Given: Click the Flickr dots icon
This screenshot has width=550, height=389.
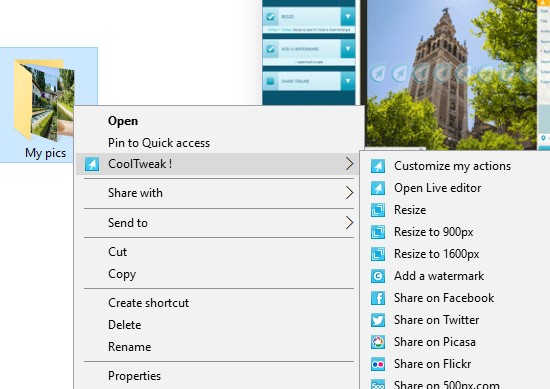Looking at the screenshot, I should 378,364.
